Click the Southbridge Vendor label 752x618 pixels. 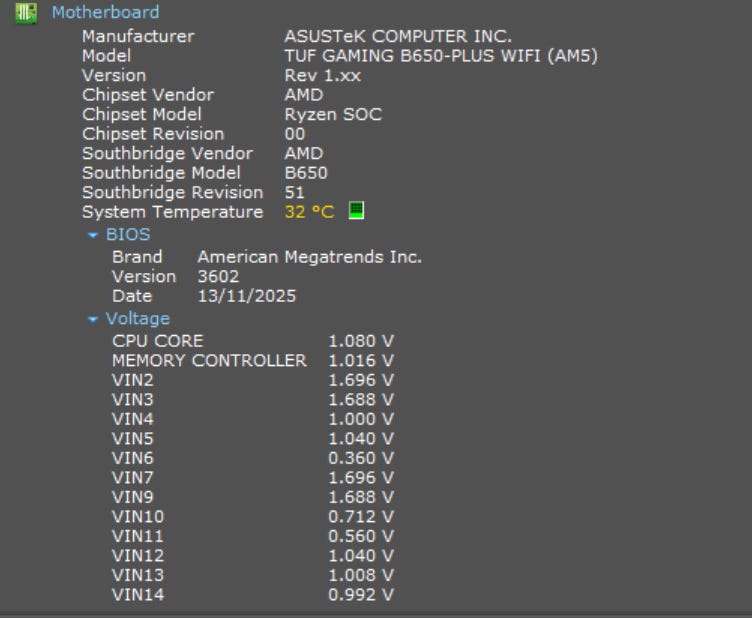(167, 154)
